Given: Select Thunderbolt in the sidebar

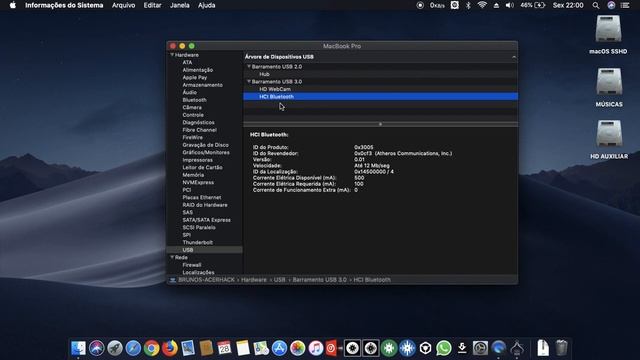Looking at the screenshot, I should pos(198,242).
